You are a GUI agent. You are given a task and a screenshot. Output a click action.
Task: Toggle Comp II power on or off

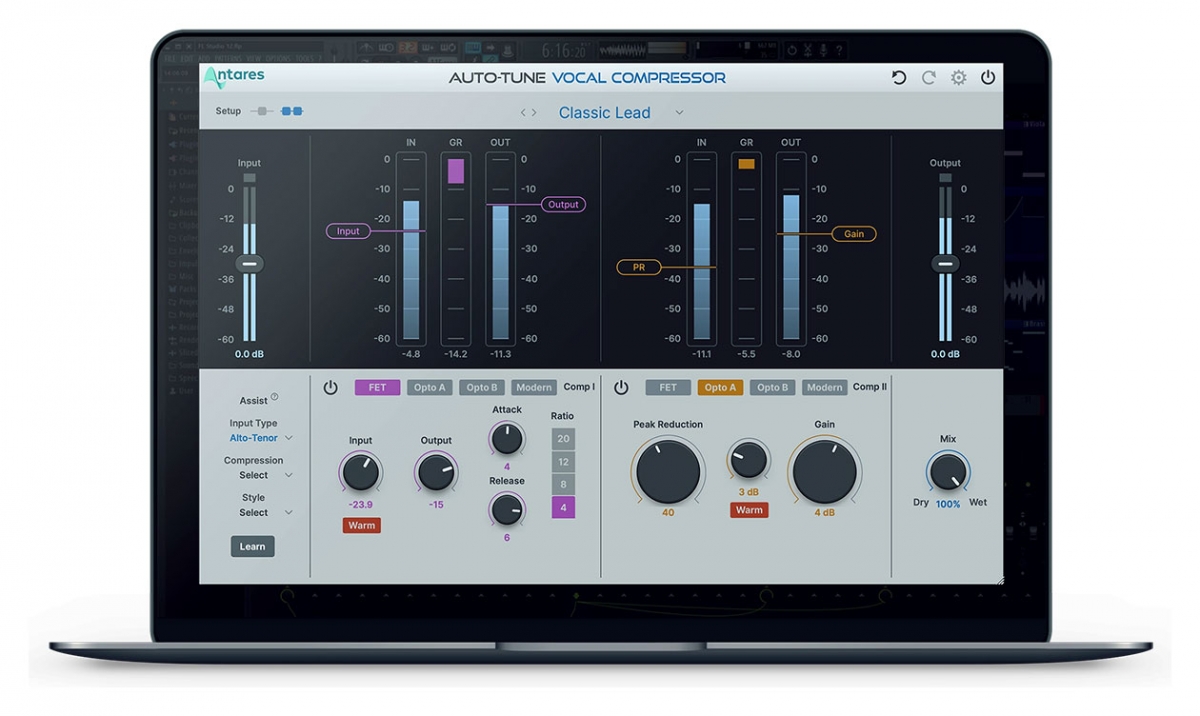tap(621, 387)
